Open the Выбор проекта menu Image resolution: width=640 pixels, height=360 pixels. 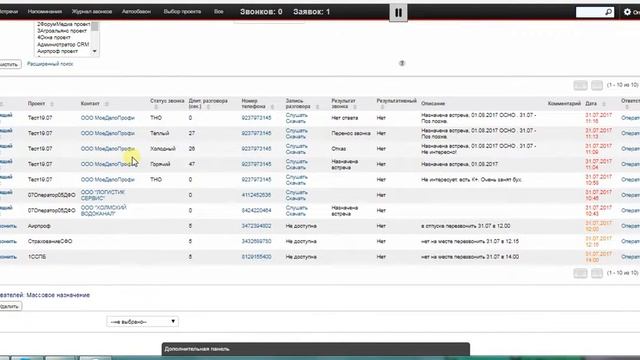tap(182, 12)
